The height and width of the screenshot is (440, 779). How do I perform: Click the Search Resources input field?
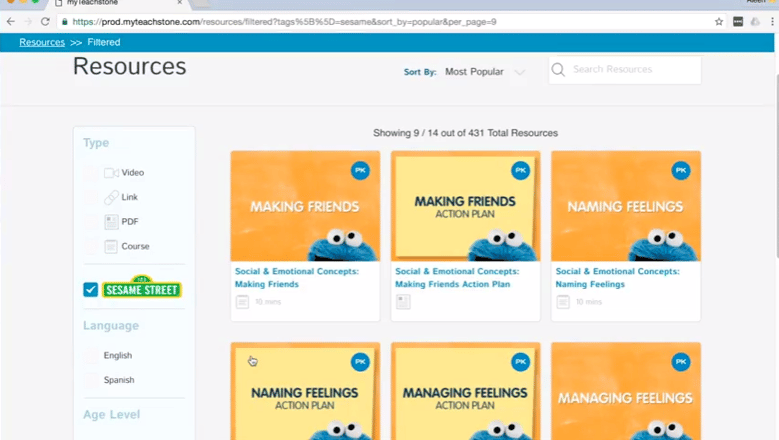pos(632,70)
